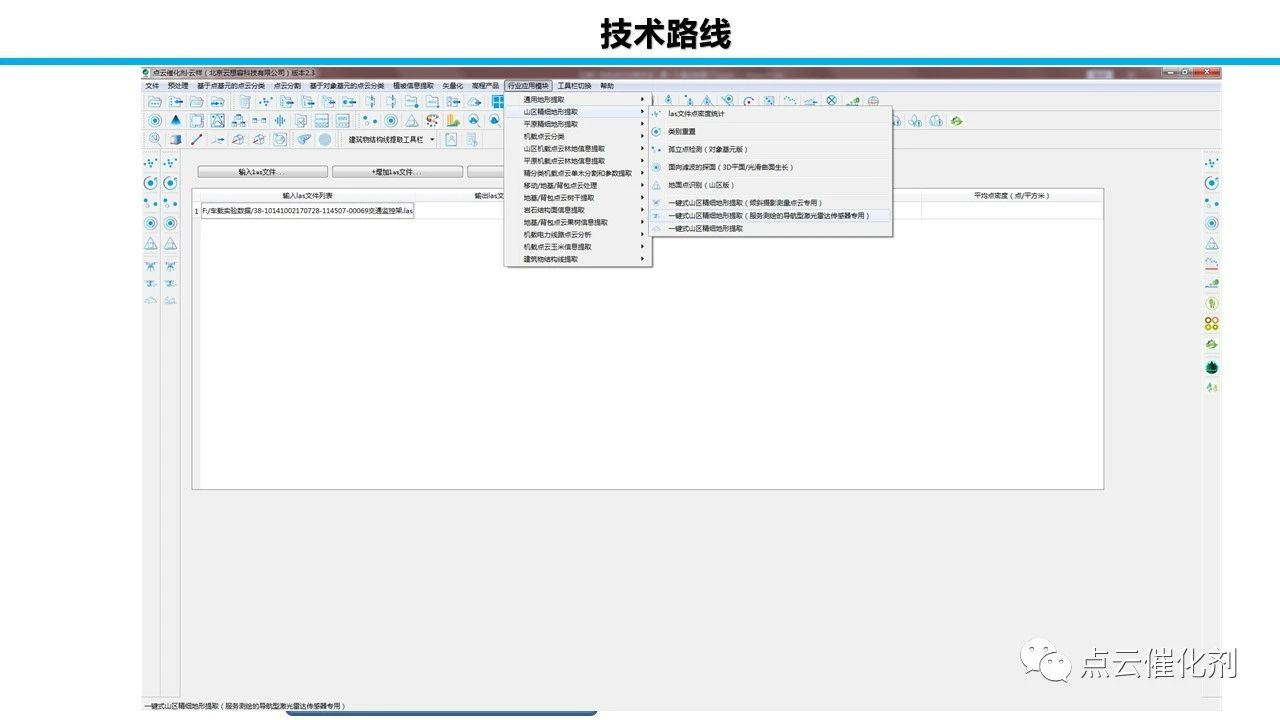The image size is (1280, 720).
Task: Click triangle icon in outermost left sidebar column
Action: pyautogui.click(x=151, y=243)
